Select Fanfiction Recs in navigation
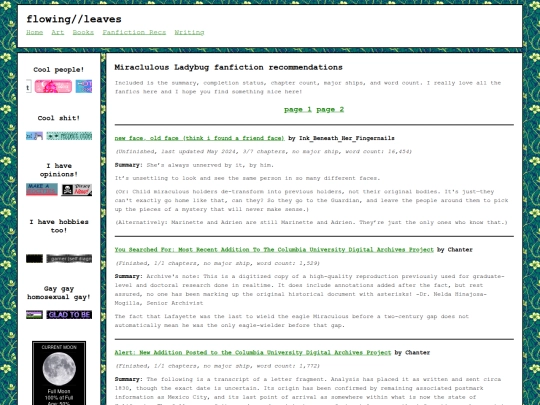The height and width of the screenshot is (405, 540). pyautogui.click(x=134, y=32)
